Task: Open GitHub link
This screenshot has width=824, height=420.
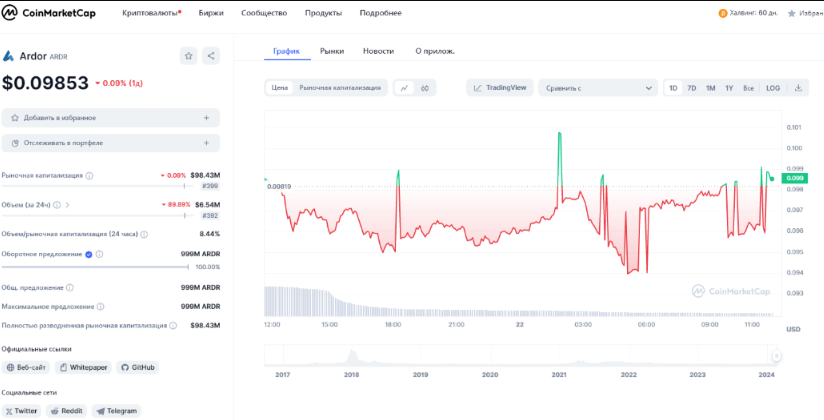Action: [138, 367]
